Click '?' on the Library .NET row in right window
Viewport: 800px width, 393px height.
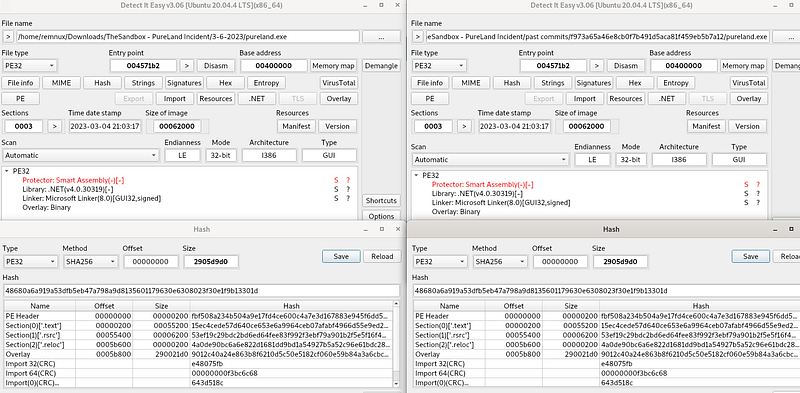[757, 194]
